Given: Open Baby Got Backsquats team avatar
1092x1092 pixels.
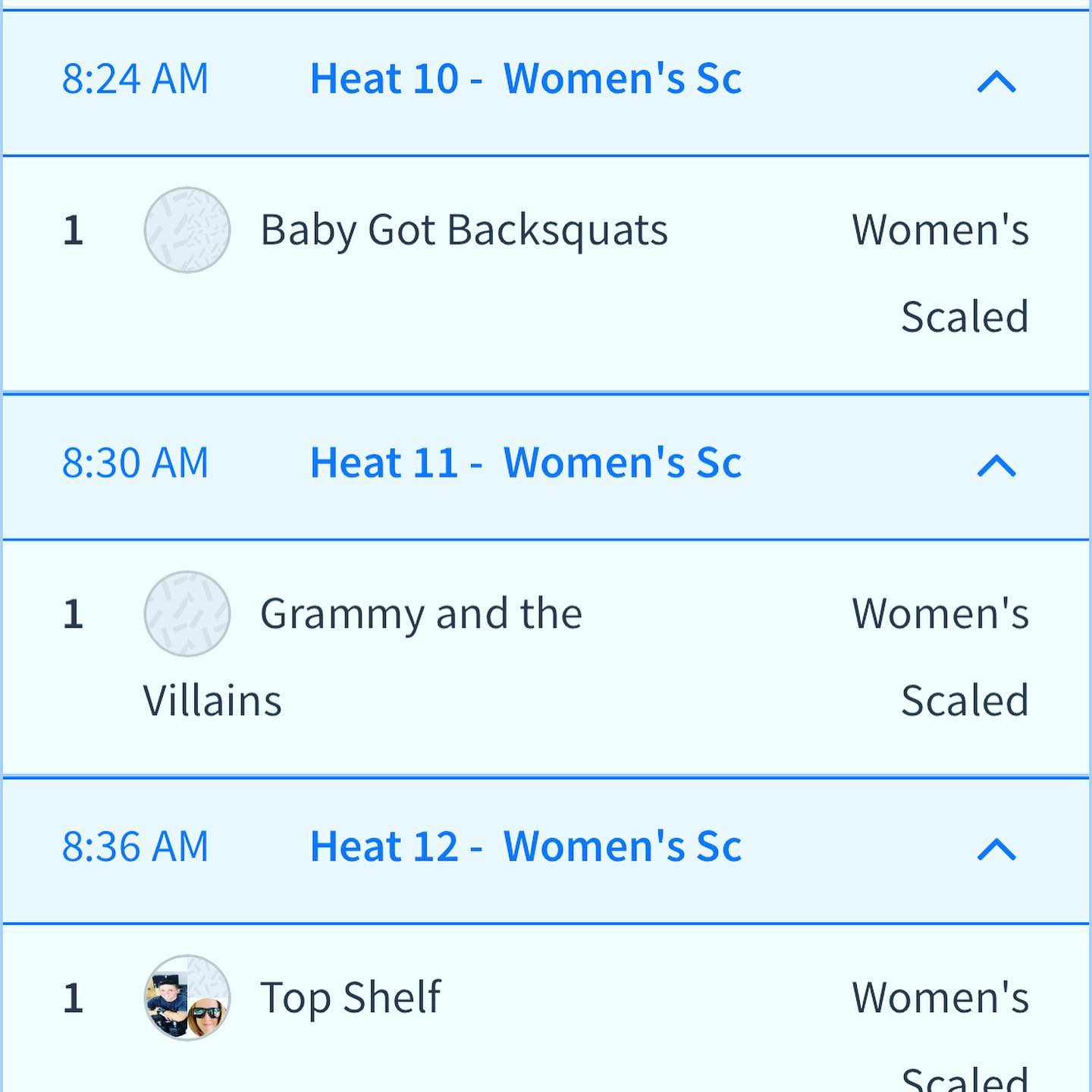Looking at the screenshot, I should pyautogui.click(x=187, y=230).
